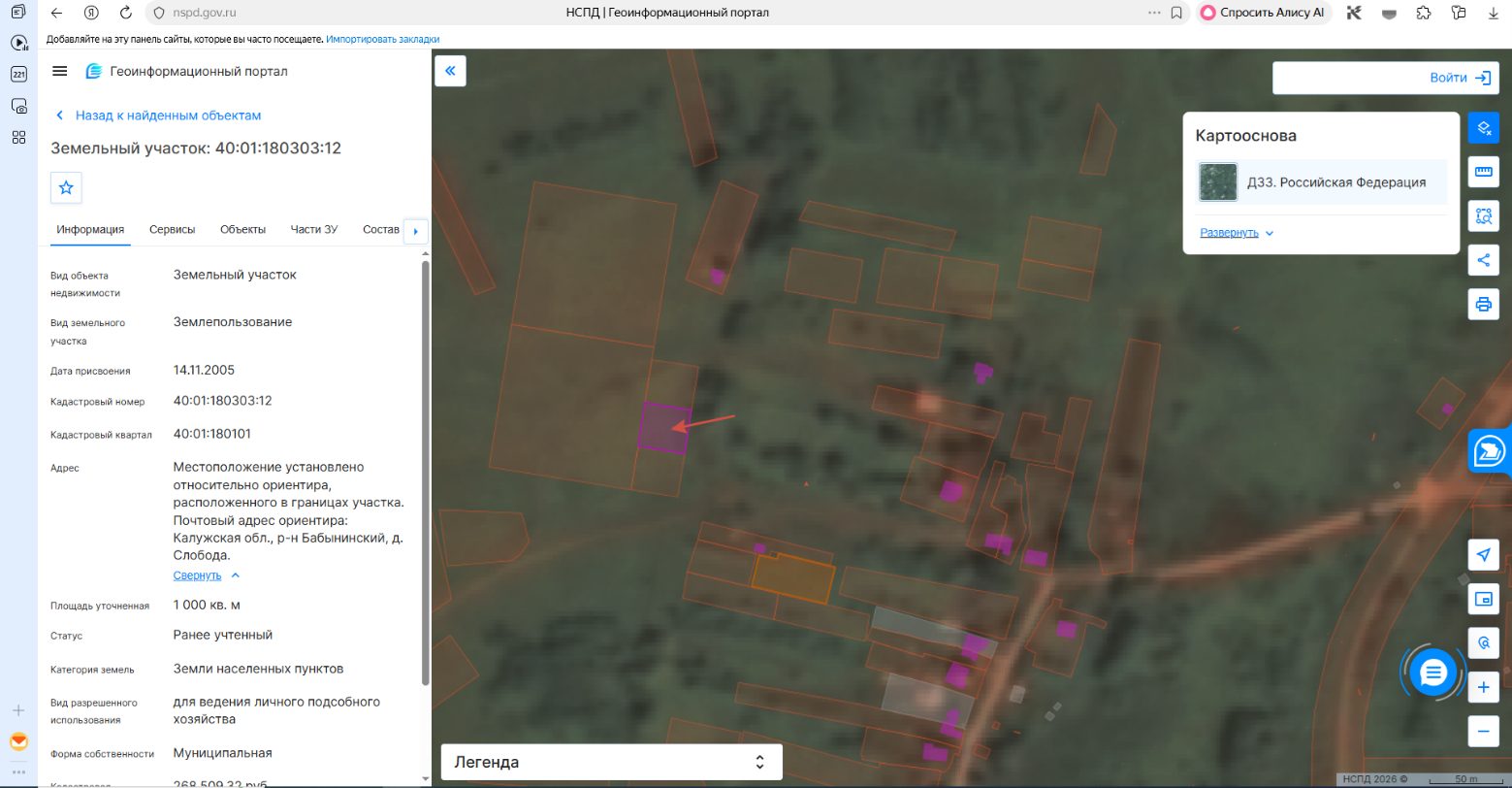Add parcel to favorites with star icon
1512x788 pixels.
click(66, 187)
